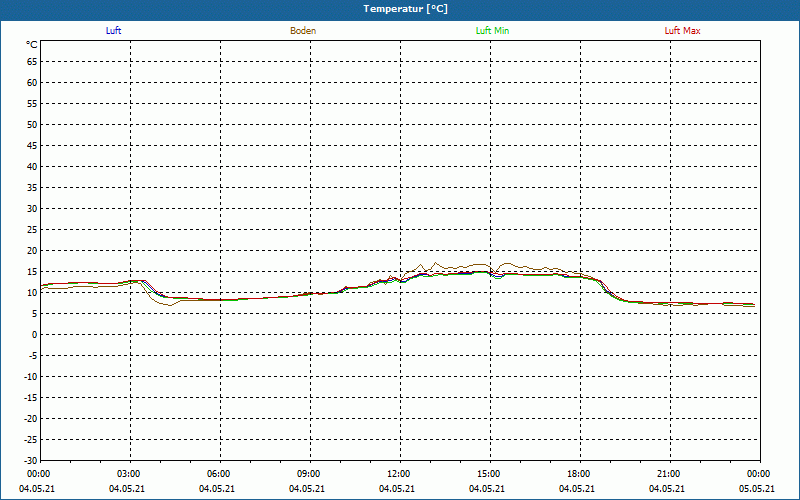Click the 03:00 time axis label
This screenshot has height=500, width=800.
point(130,474)
